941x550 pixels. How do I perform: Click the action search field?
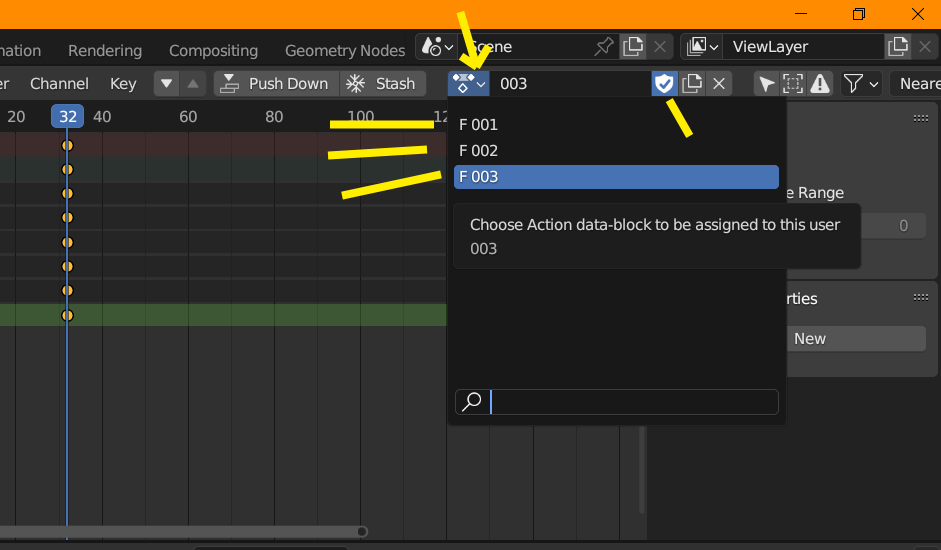click(632, 402)
